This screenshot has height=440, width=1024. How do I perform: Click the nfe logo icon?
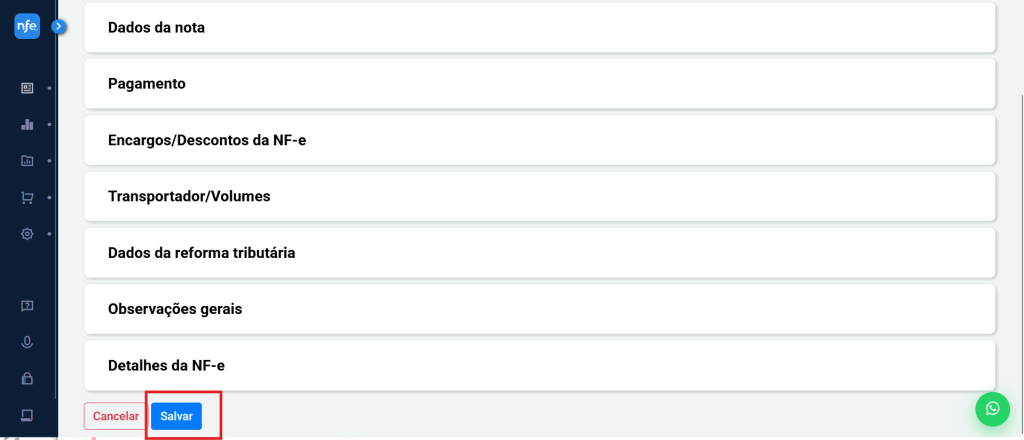(x=27, y=27)
